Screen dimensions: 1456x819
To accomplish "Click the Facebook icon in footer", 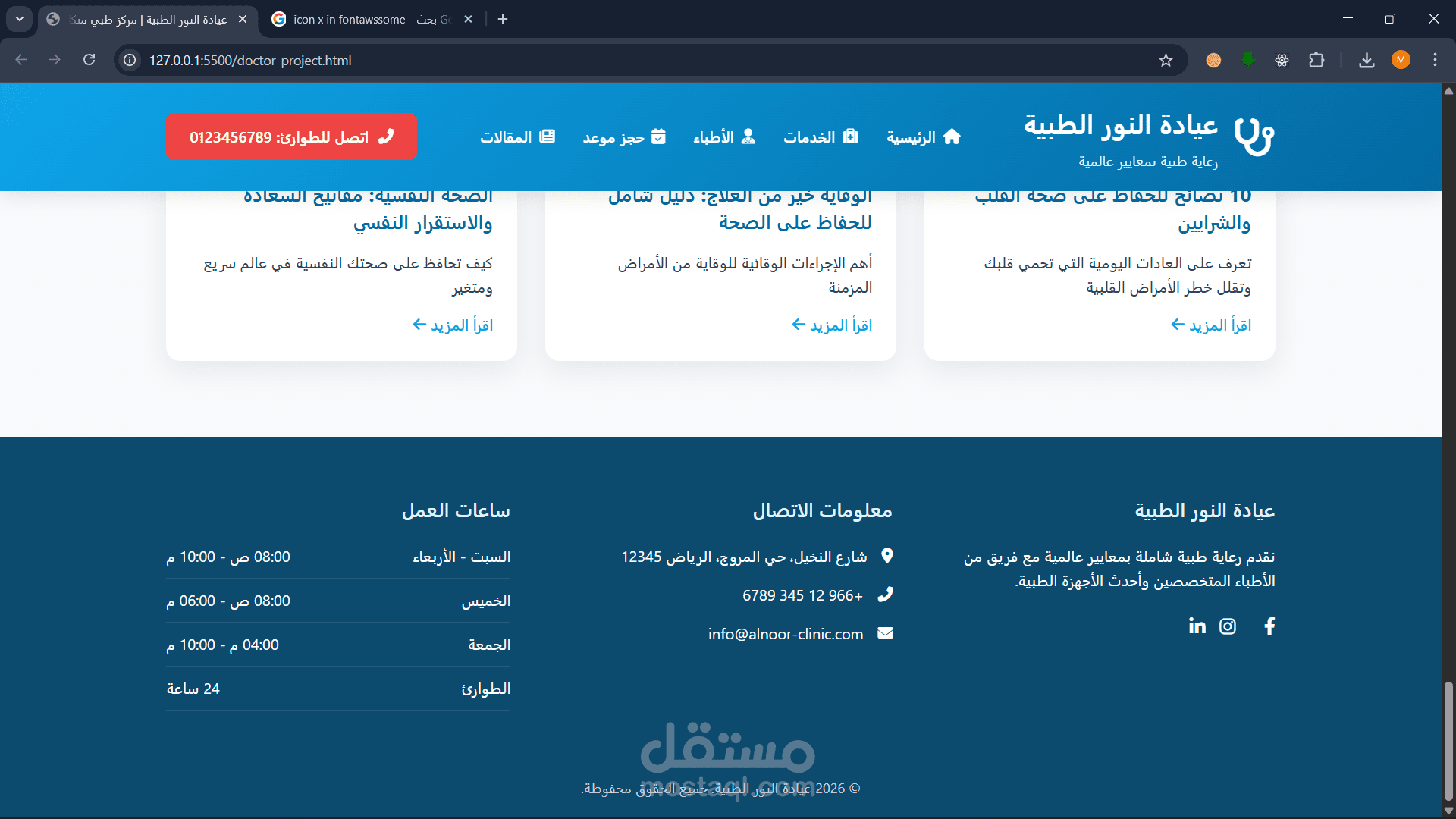I will pos(1269,626).
